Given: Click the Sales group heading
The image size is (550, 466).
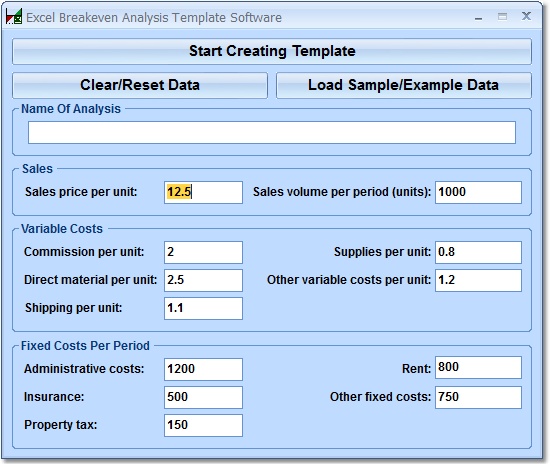Looking at the screenshot, I should tap(37, 169).
